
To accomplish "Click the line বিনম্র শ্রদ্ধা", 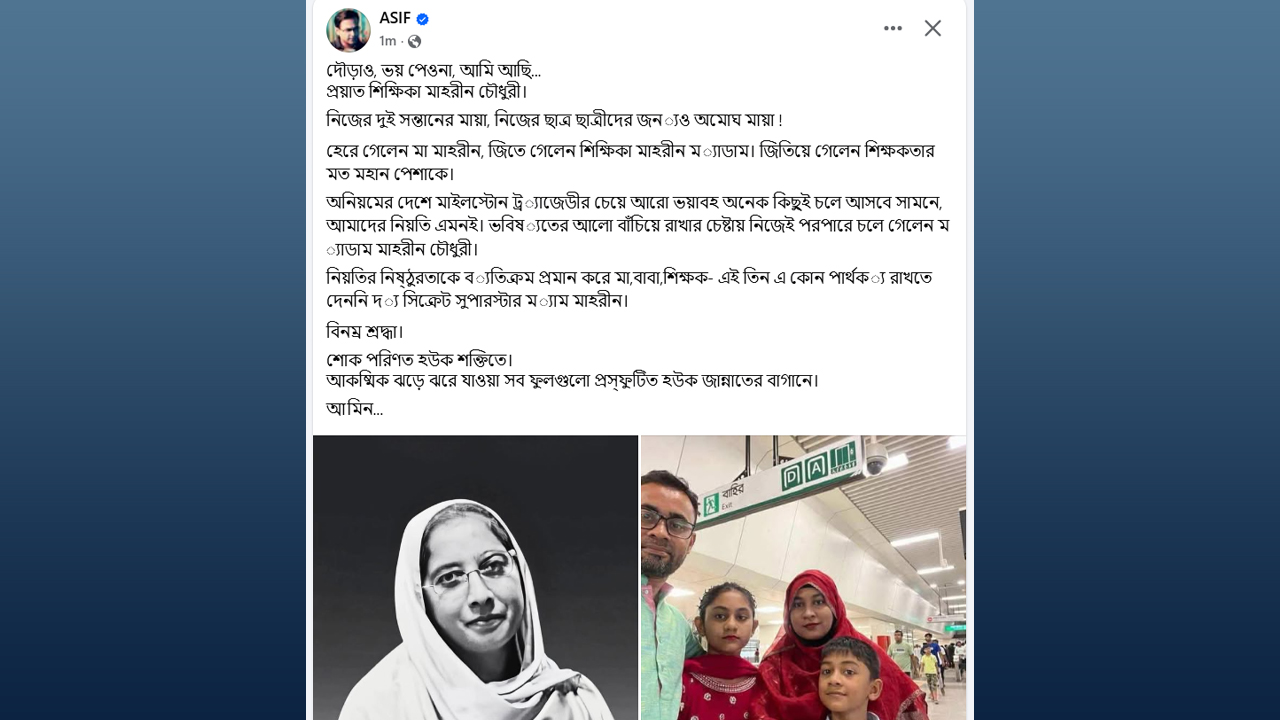I will (365, 331).
